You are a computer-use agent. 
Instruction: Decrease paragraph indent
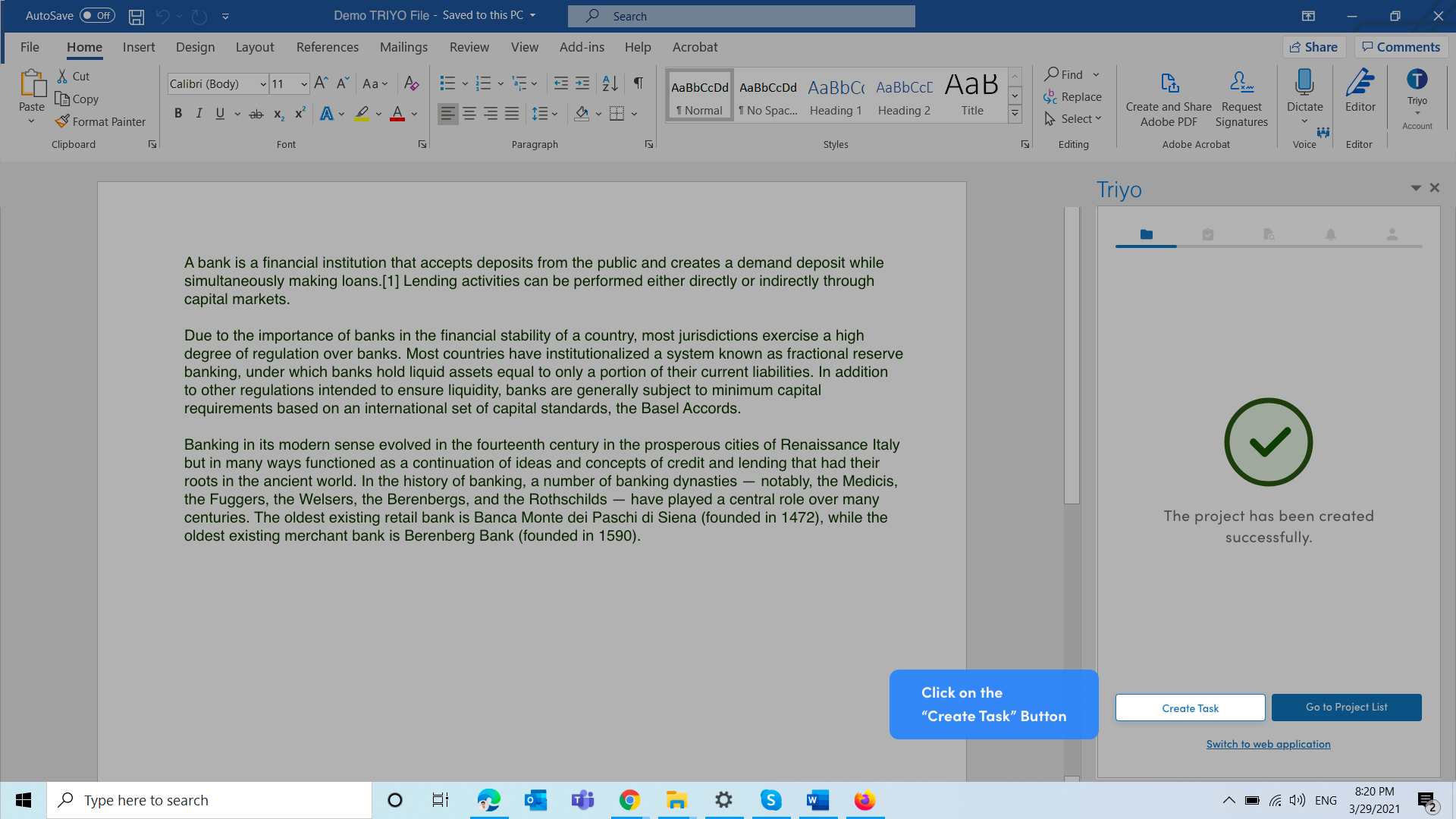561,83
